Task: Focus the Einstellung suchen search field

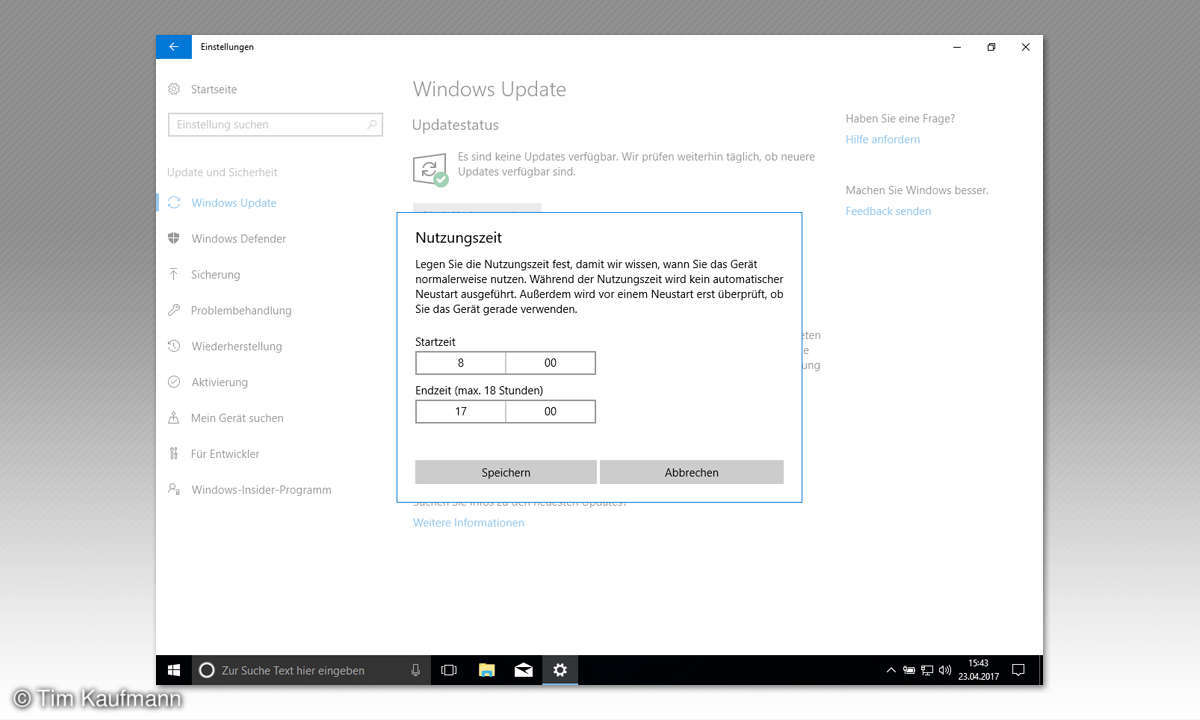Action: [276, 125]
